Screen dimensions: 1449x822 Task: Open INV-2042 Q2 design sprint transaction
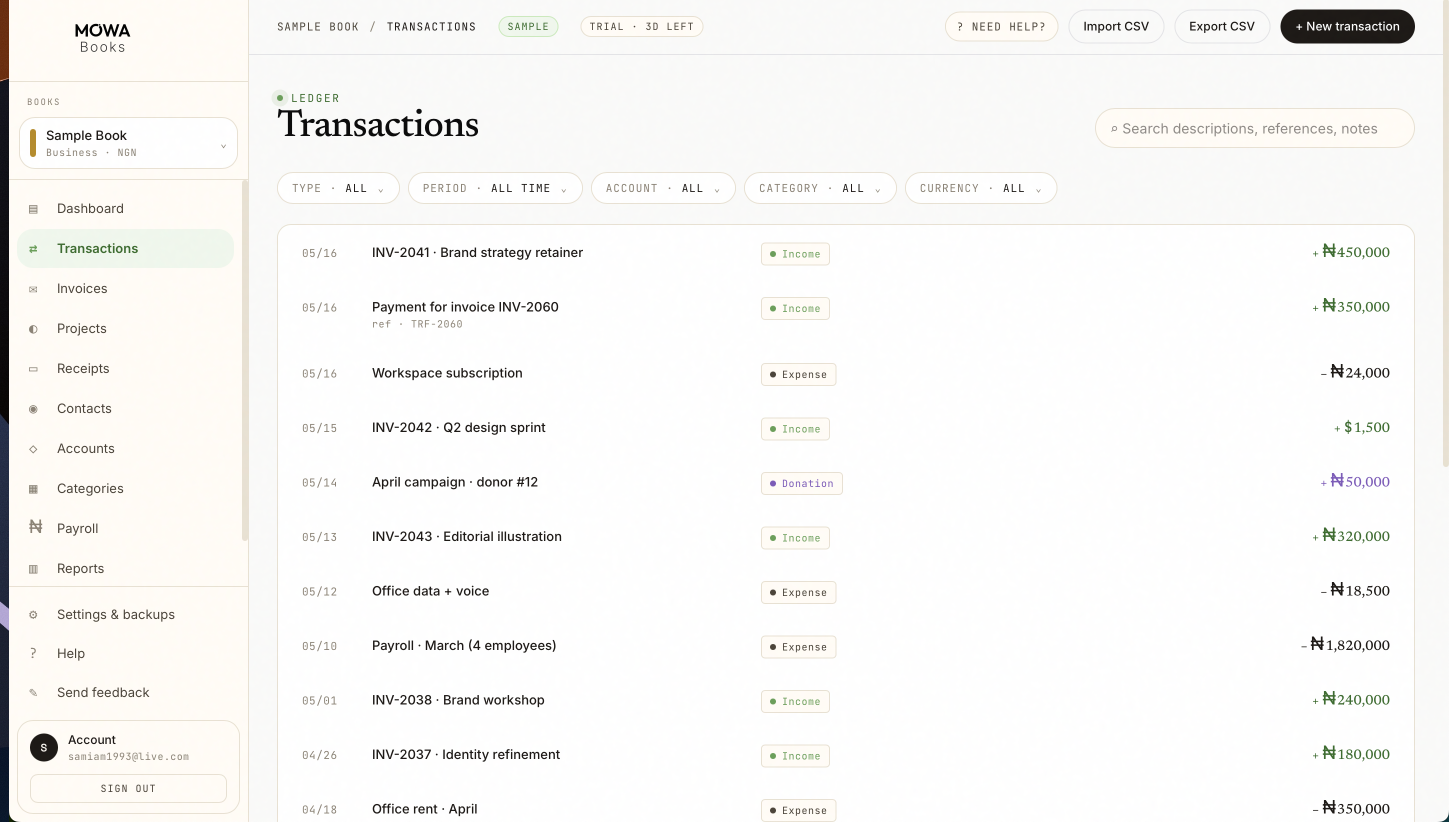pyautogui.click(x=845, y=428)
